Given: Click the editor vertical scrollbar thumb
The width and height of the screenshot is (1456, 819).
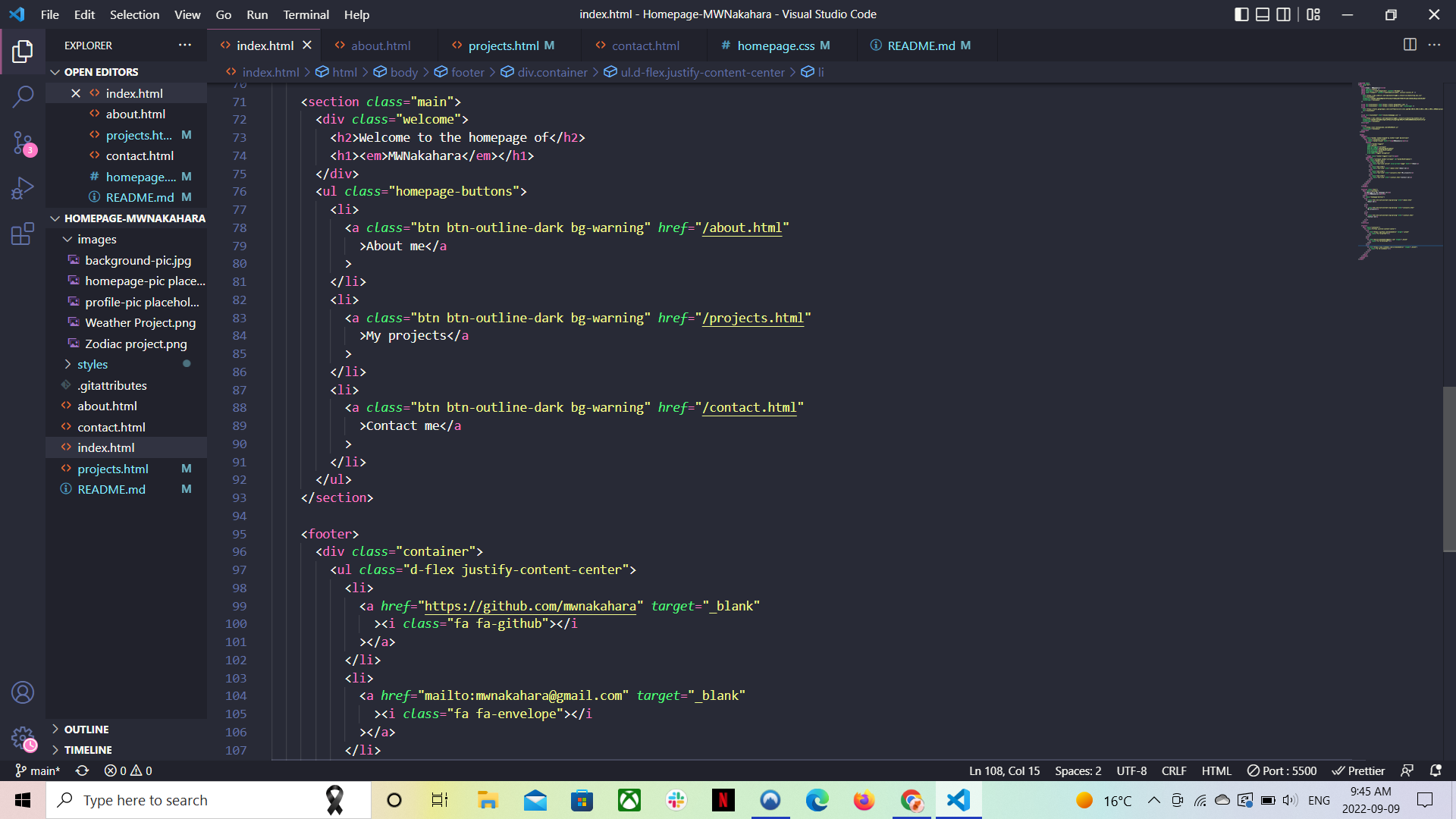Looking at the screenshot, I should pyautogui.click(x=1448, y=469).
